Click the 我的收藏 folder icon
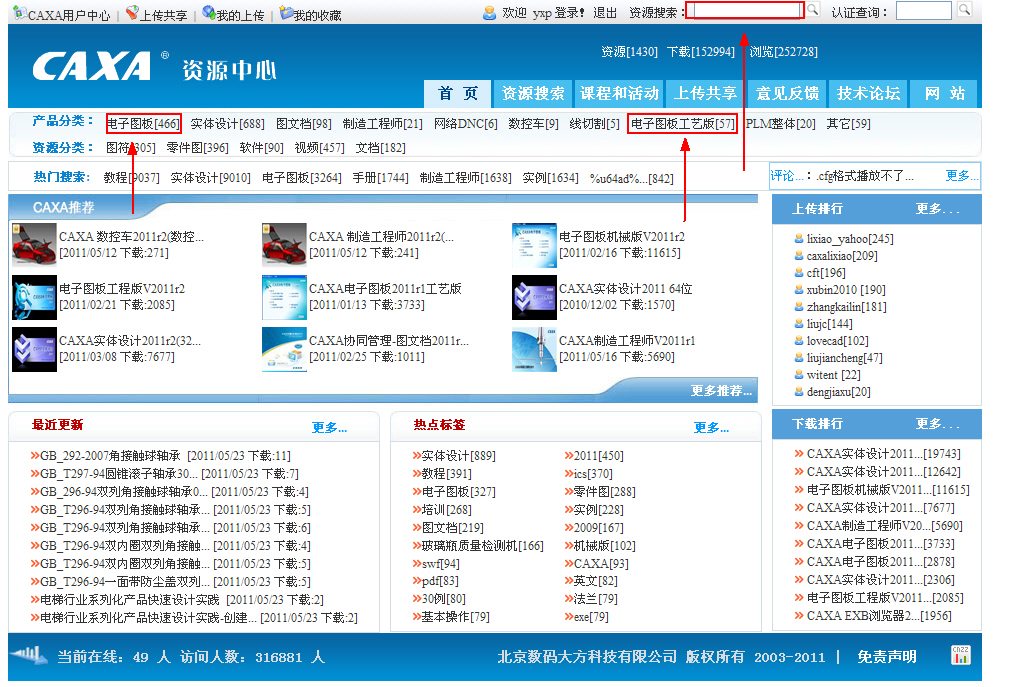Viewport: 1024px width, 687px height. pyautogui.click(x=286, y=14)
